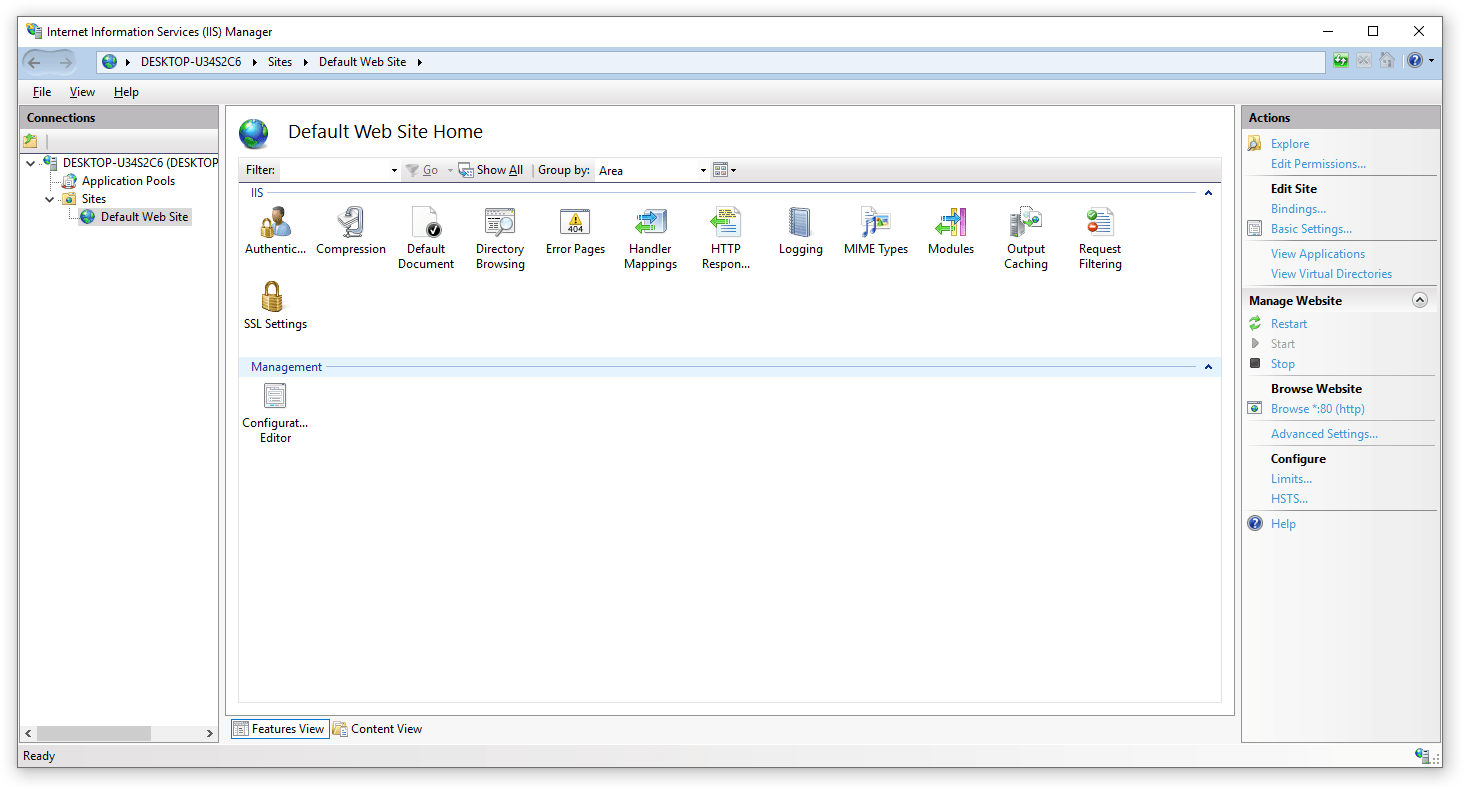Click the Show All filter icon
This screenshot has height=790, width=1464.
491,170
